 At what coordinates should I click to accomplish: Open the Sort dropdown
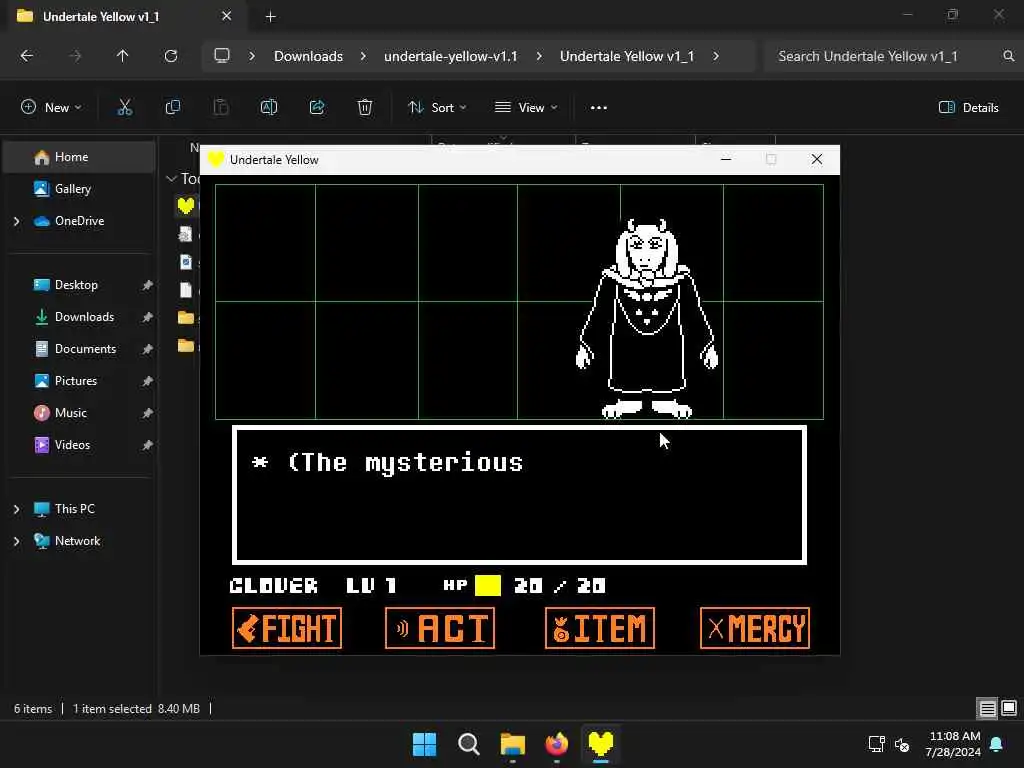tap(437, 107)
